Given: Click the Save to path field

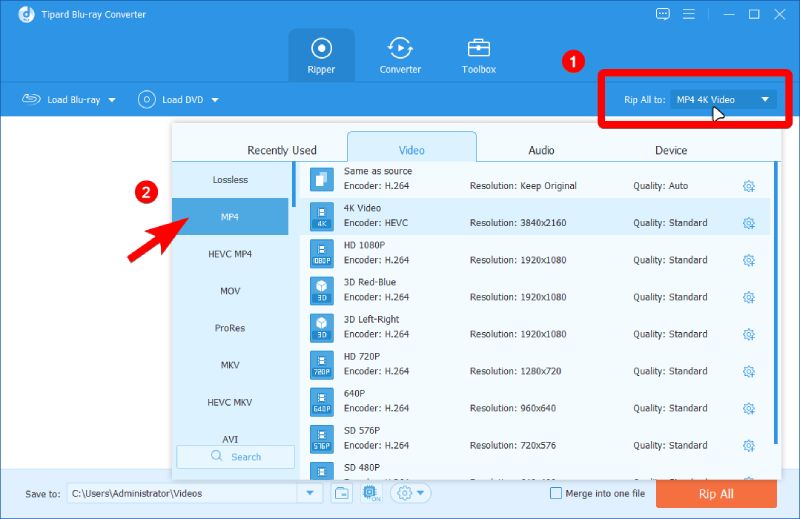Looking at the screenshot, I should tap(182, 493).
